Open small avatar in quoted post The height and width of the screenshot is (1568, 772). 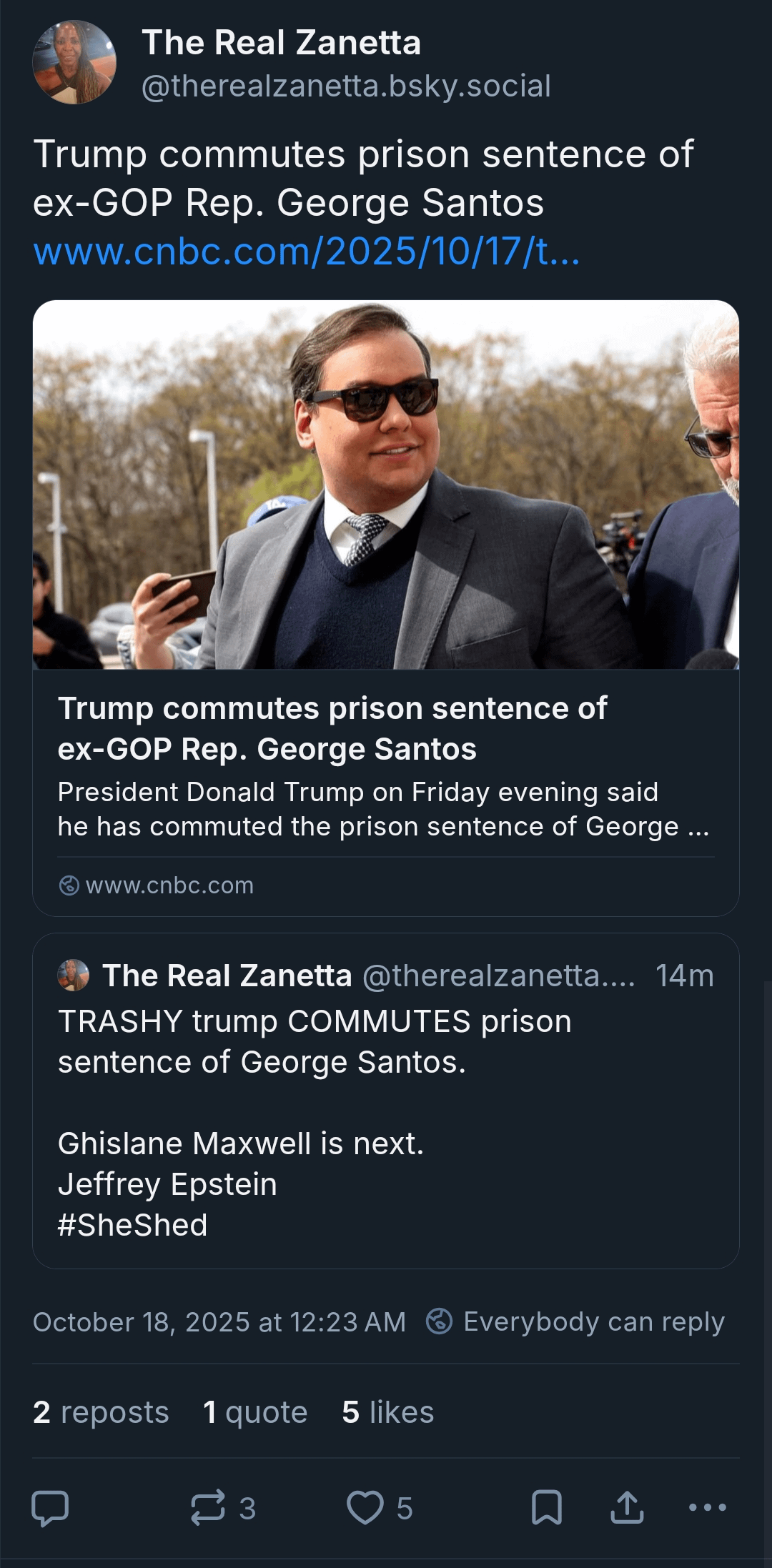[74, 976]
